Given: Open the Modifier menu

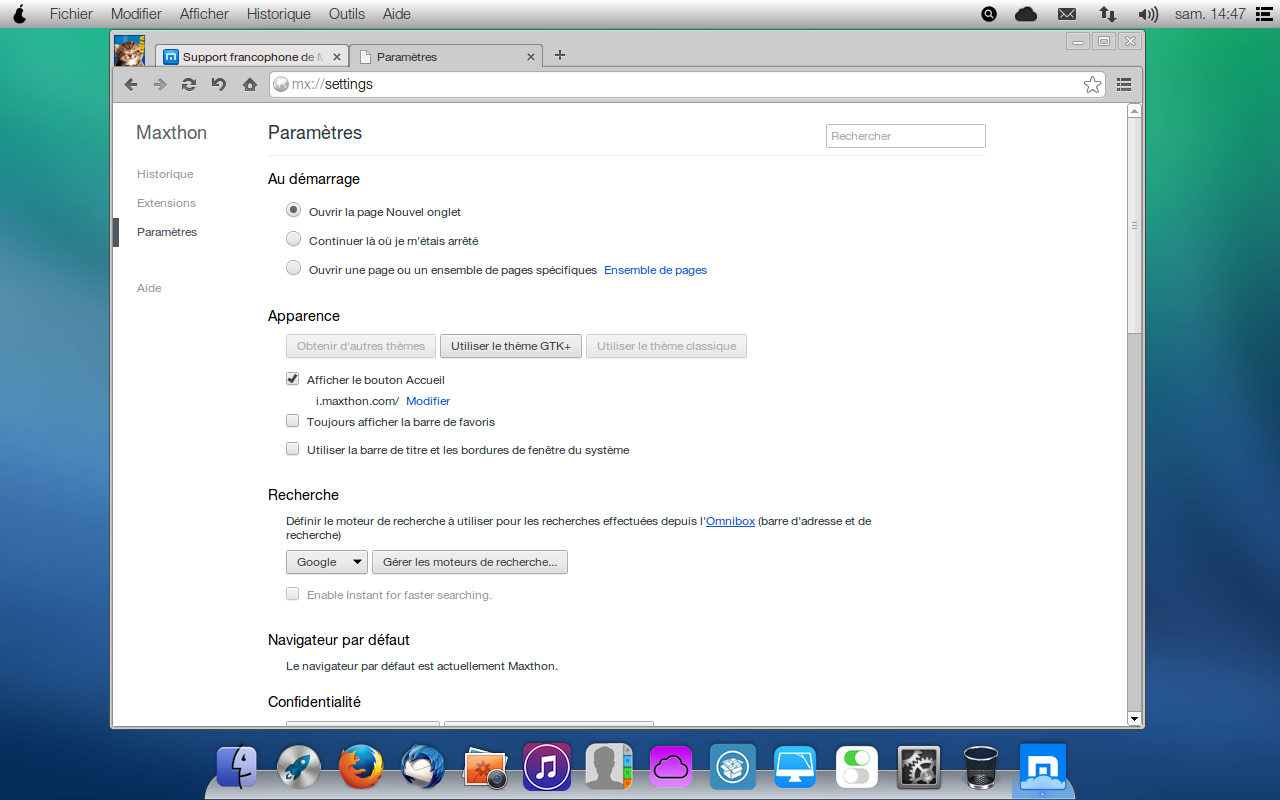Looking at the screenshot, I should 136,14.
